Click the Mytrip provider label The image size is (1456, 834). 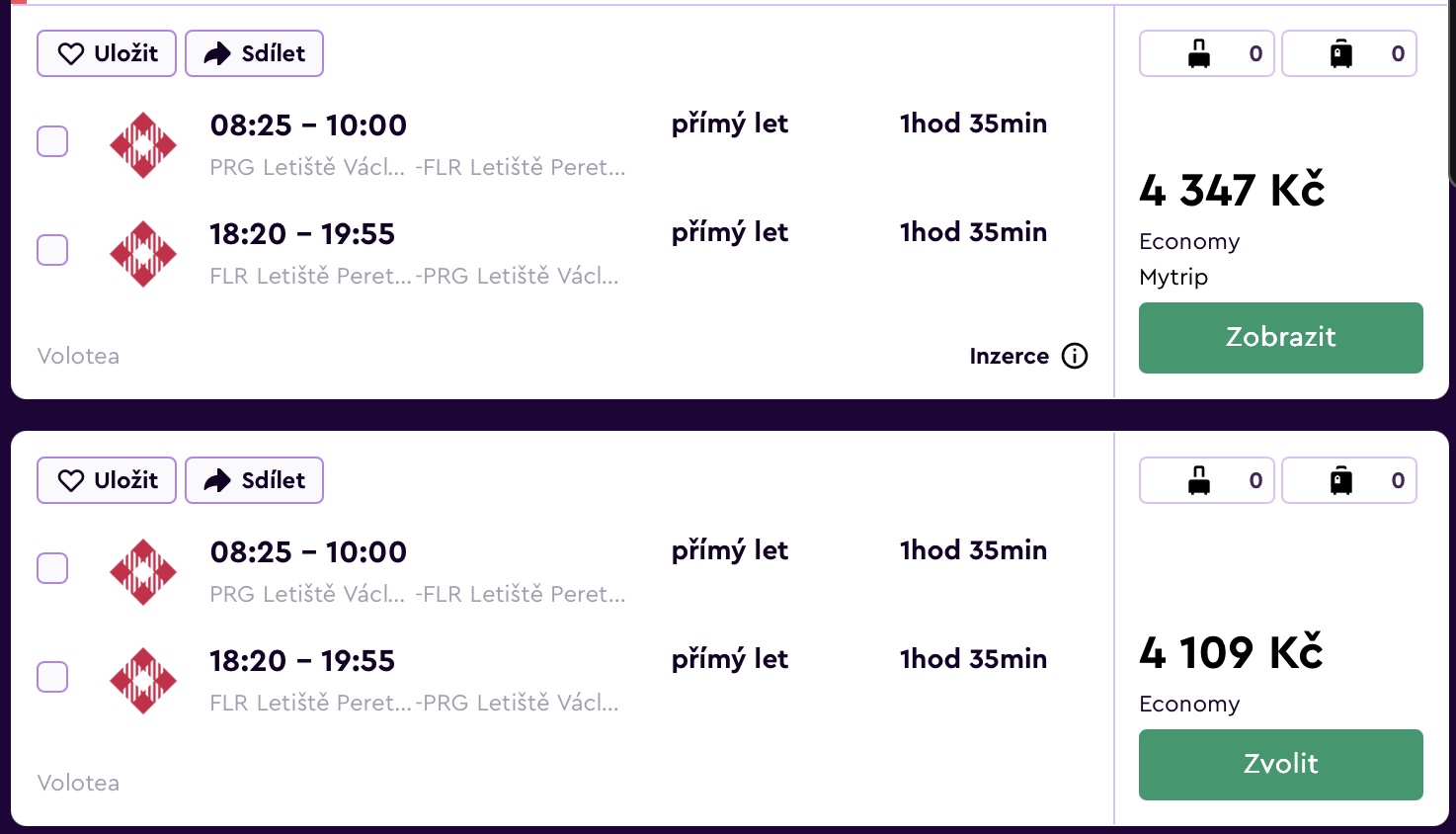[1173, 277]
